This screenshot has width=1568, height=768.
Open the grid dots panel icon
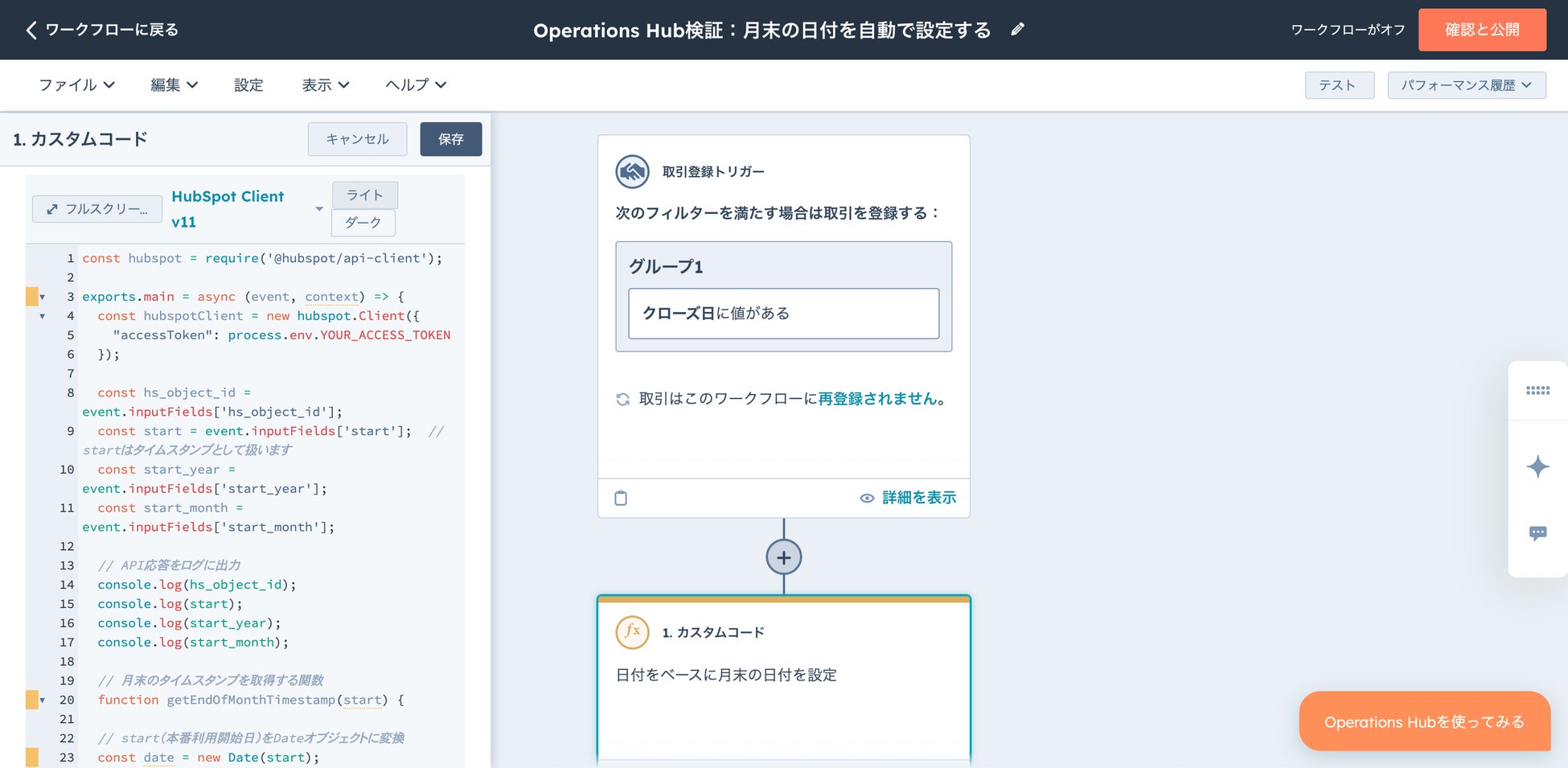pyautogui.click(x=1537, y=391)
